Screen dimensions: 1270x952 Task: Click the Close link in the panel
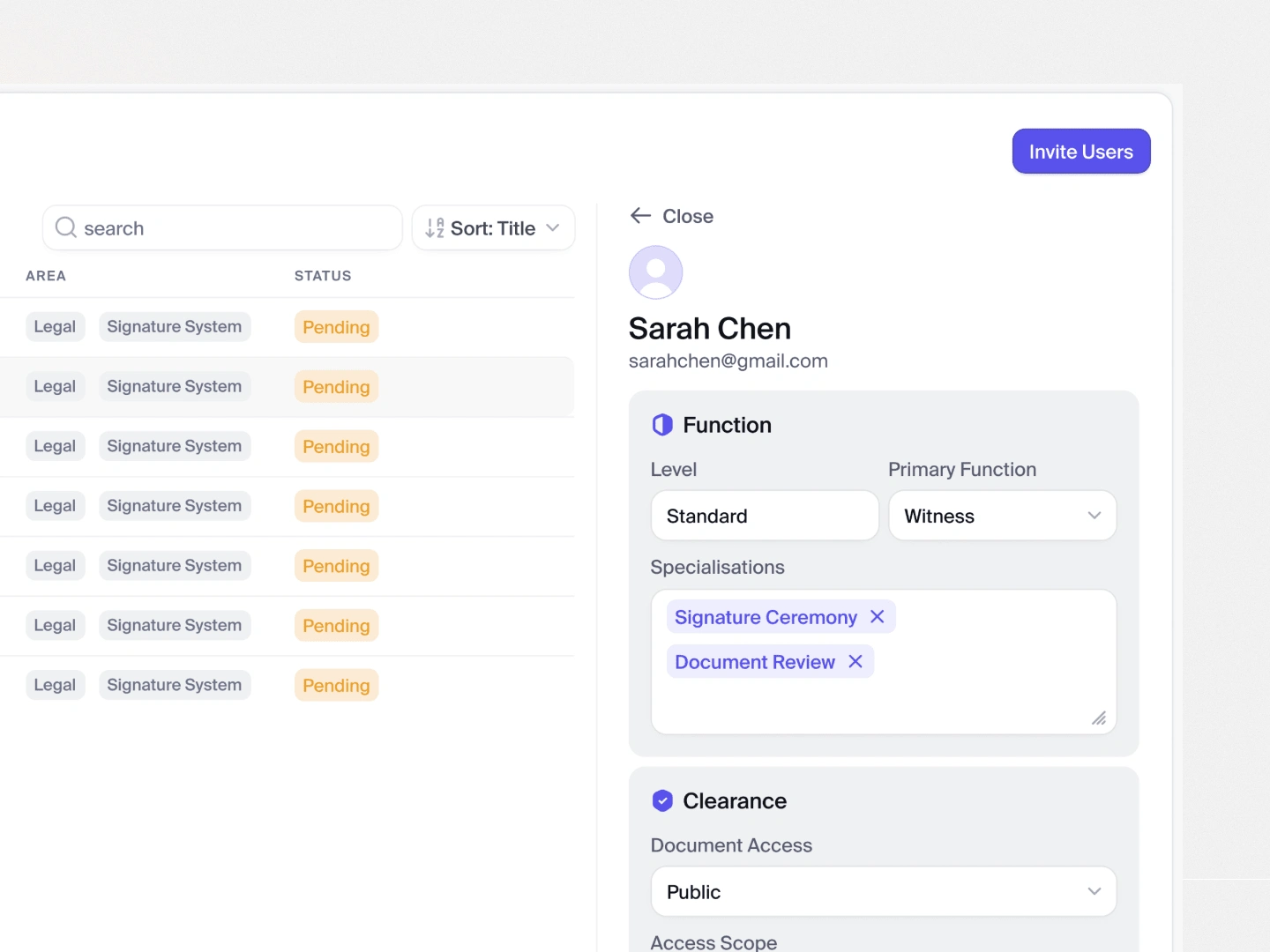(x=687, y=216)
